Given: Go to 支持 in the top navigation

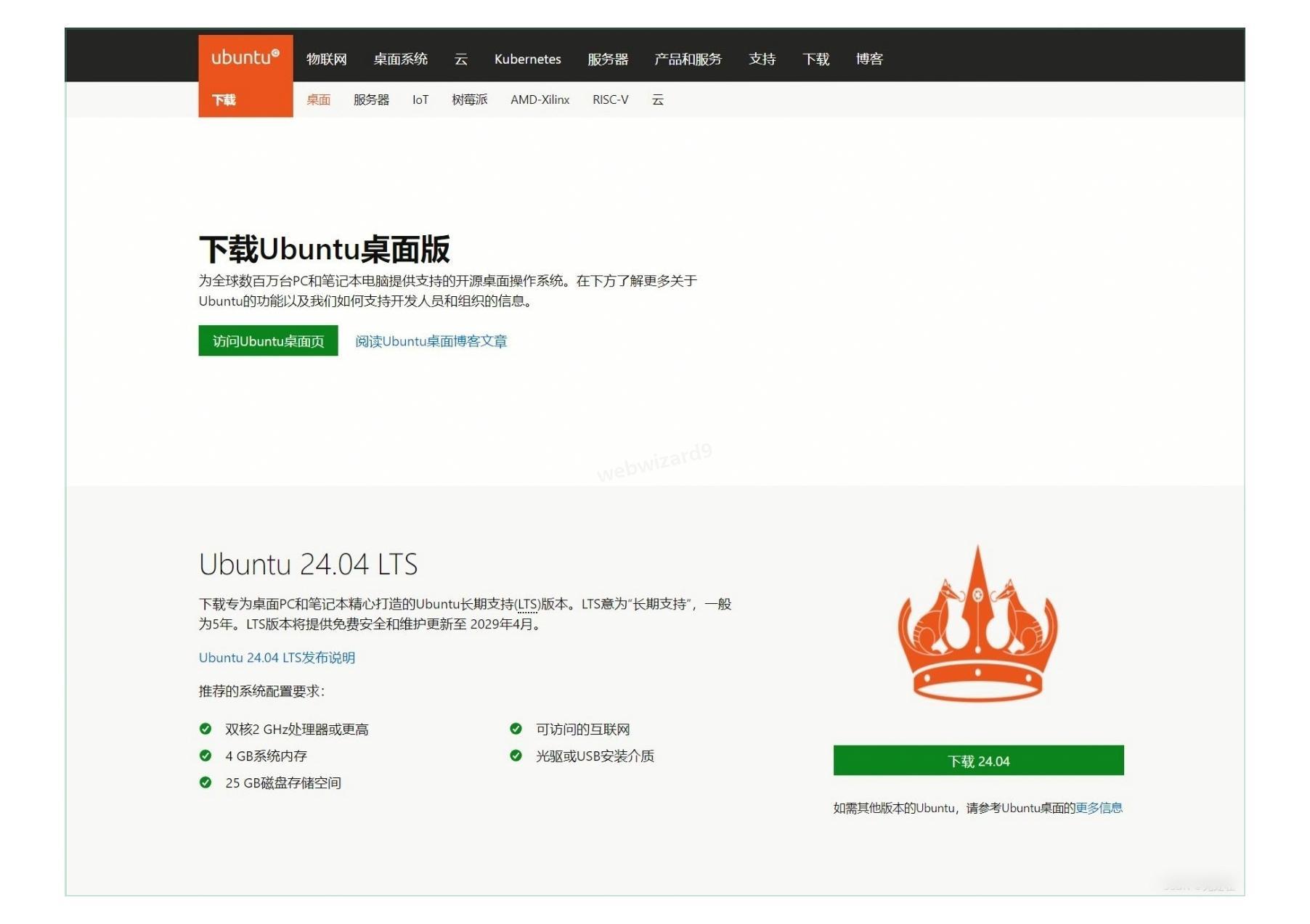Looking at the screenshot, I should (762, 59).
